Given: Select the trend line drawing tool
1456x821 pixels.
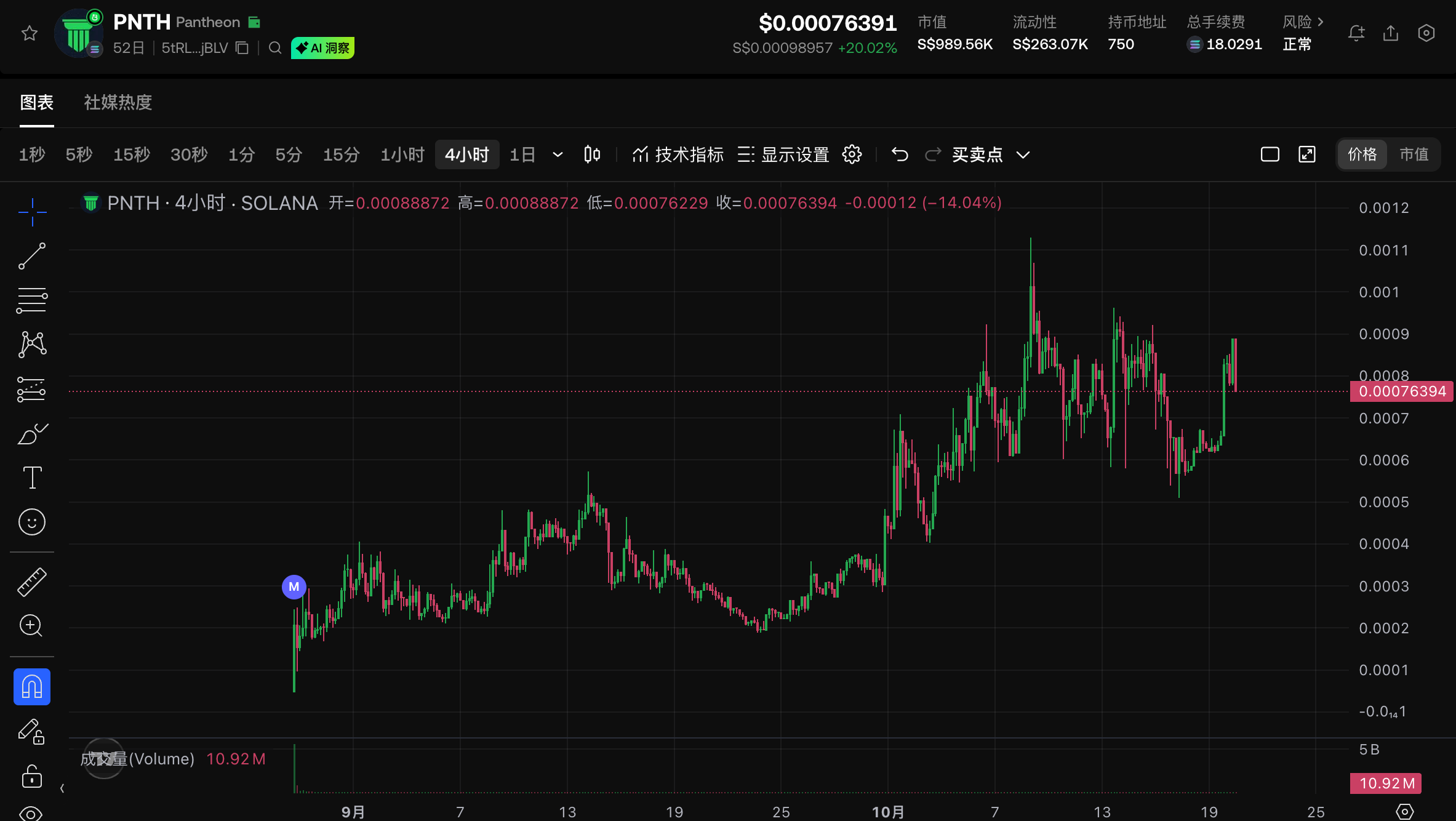Looking at the screenshot, I should click(x=32, y=256).
